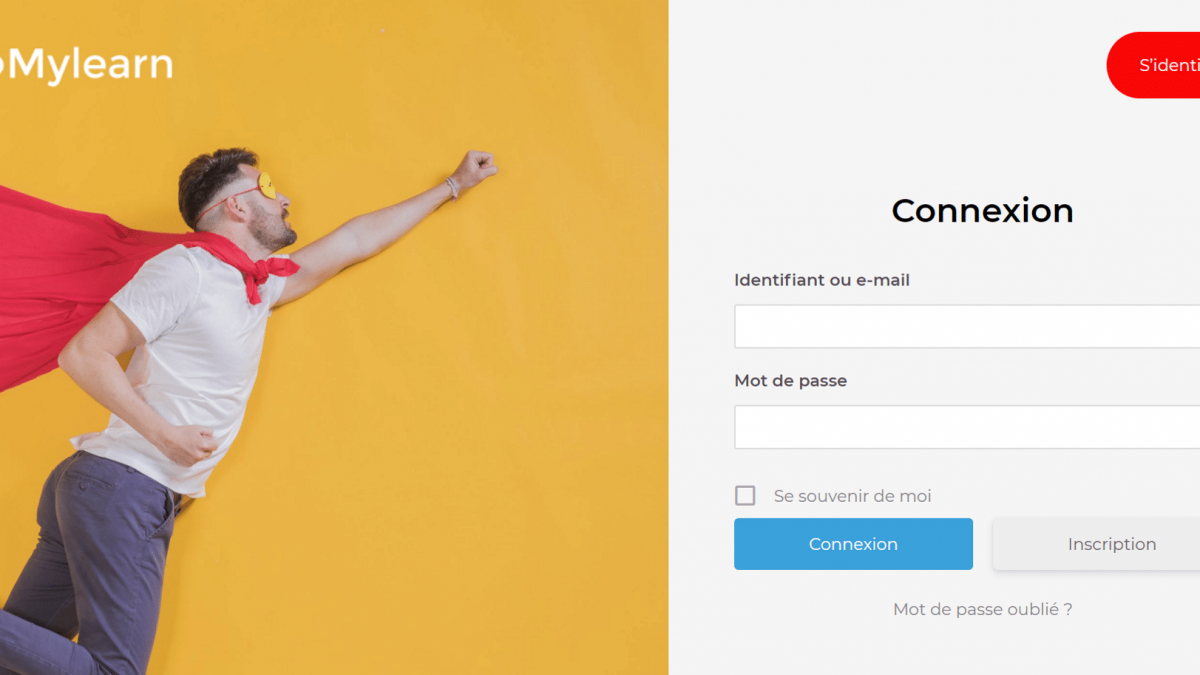Open the Mot de passe oublié link

pyautogui.click(x=982, y=609)
